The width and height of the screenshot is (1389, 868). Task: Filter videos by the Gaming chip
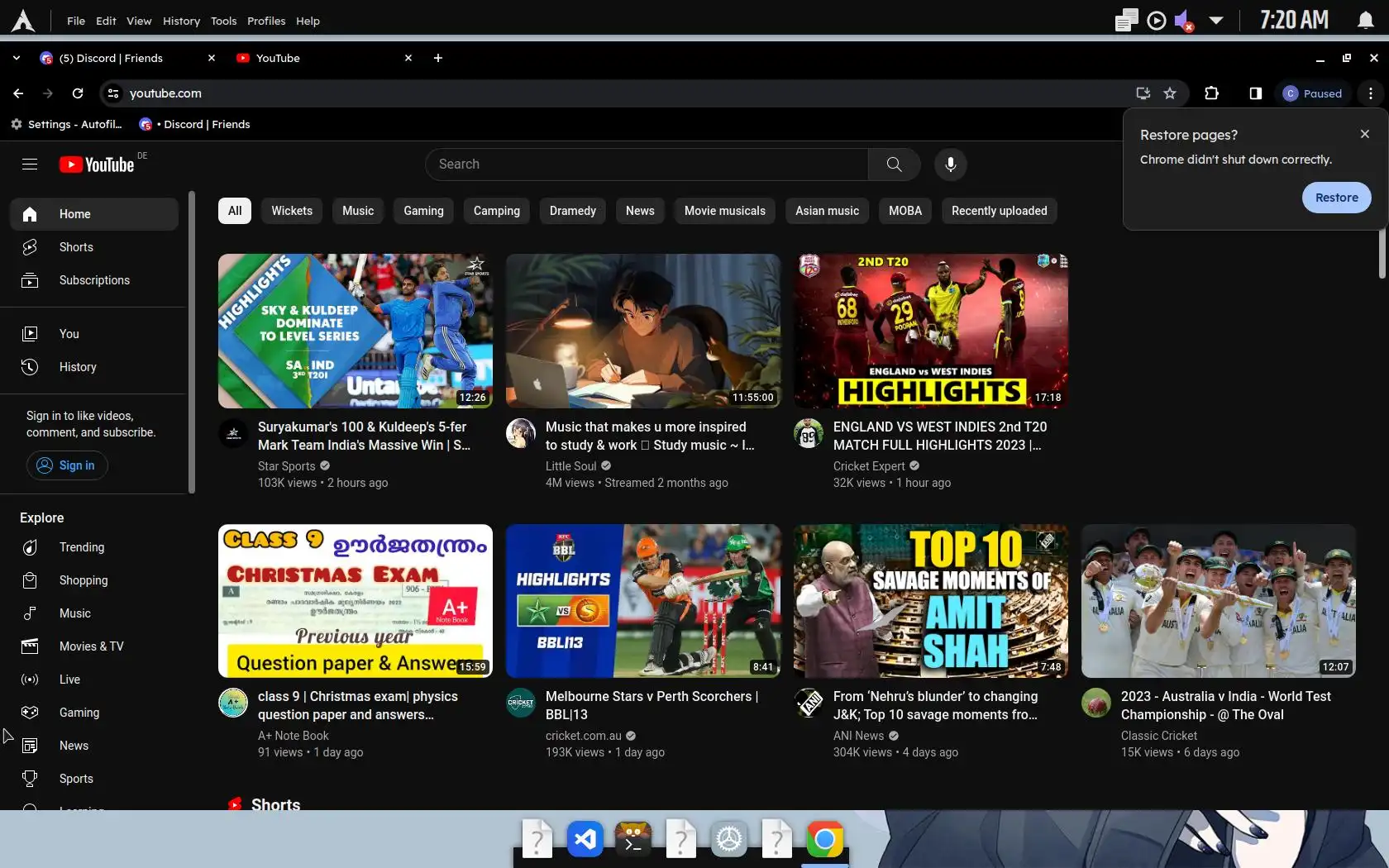coord(423,211)
